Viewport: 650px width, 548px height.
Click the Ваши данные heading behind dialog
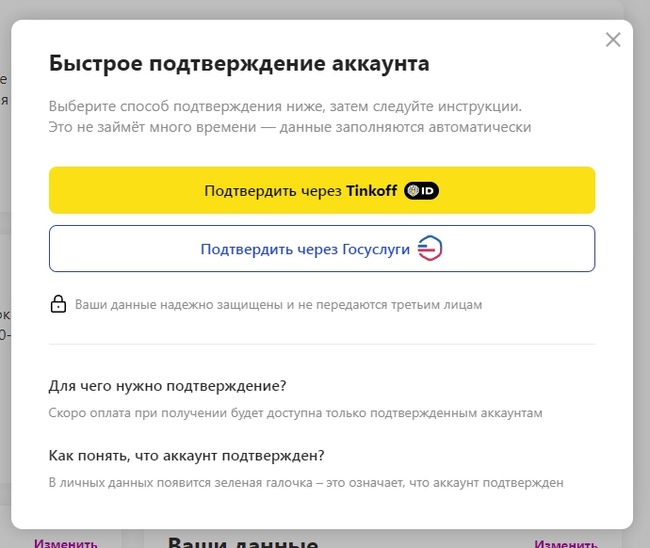point(242,543)
